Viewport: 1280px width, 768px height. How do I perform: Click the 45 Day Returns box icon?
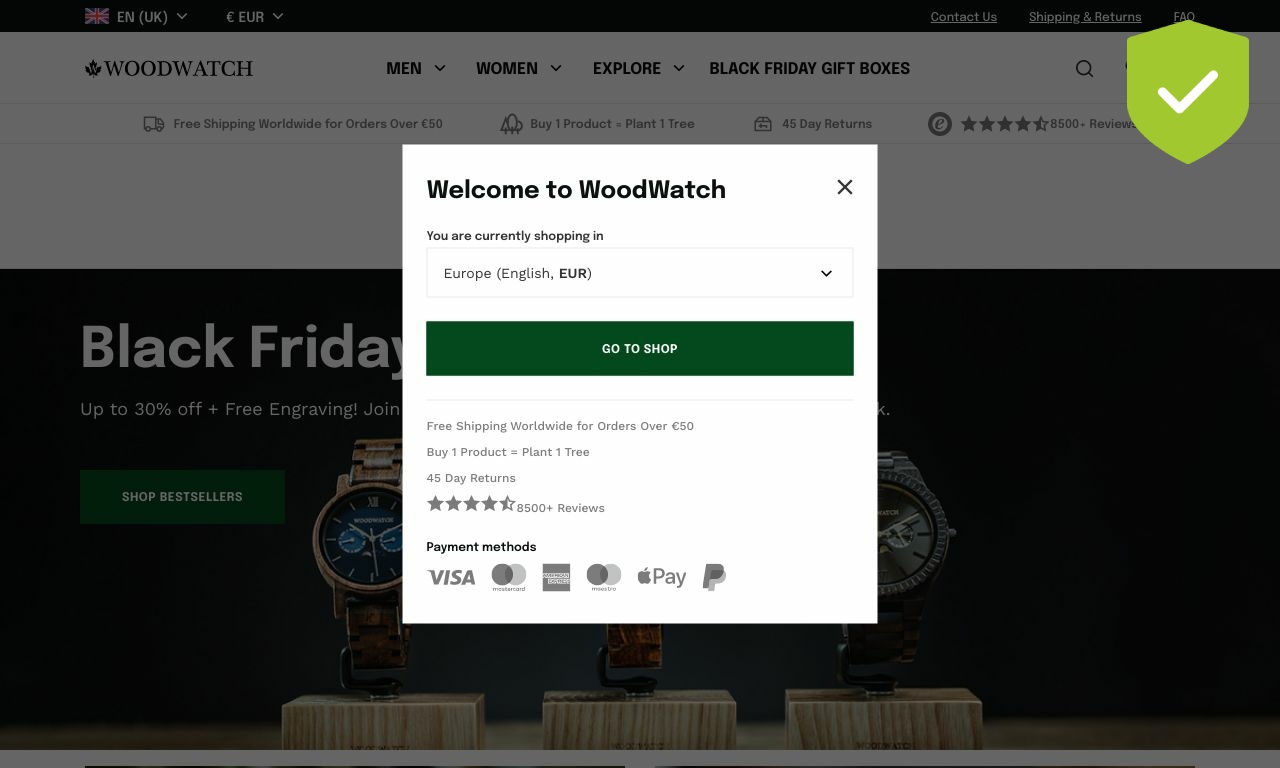(x=763, y=124)
